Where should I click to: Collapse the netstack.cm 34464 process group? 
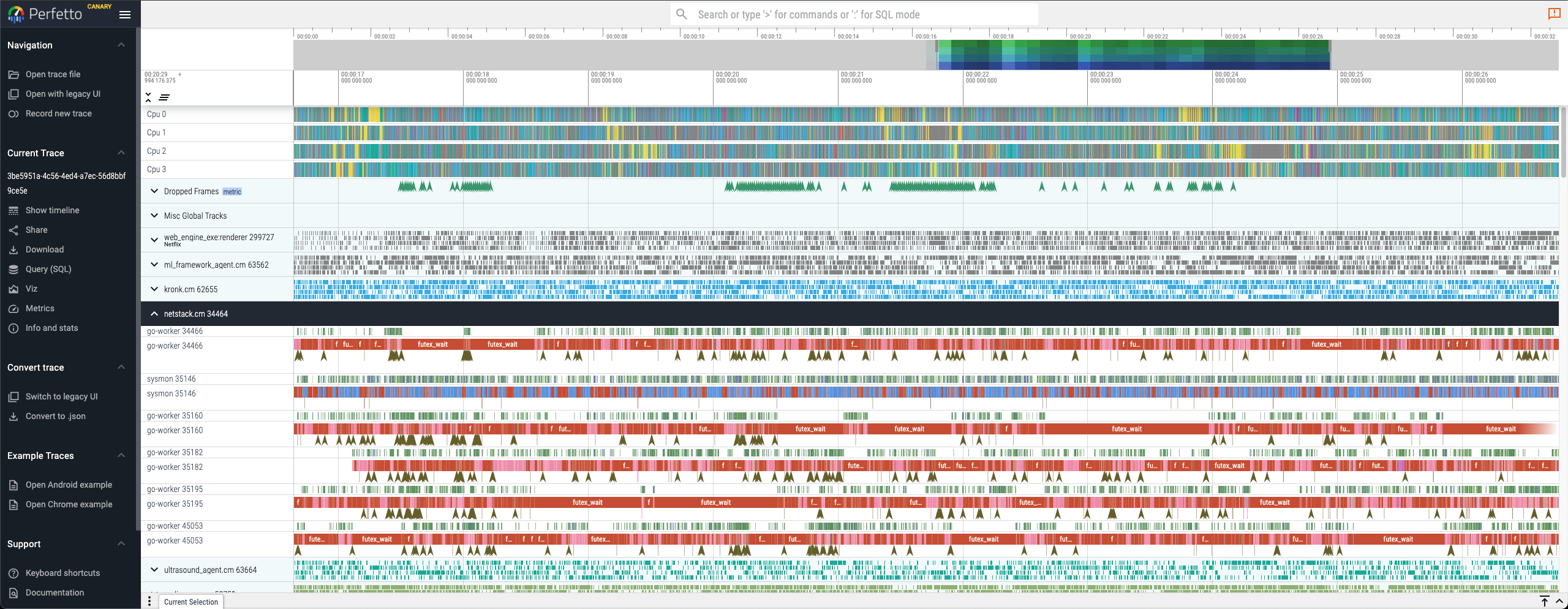click(154, 314)
